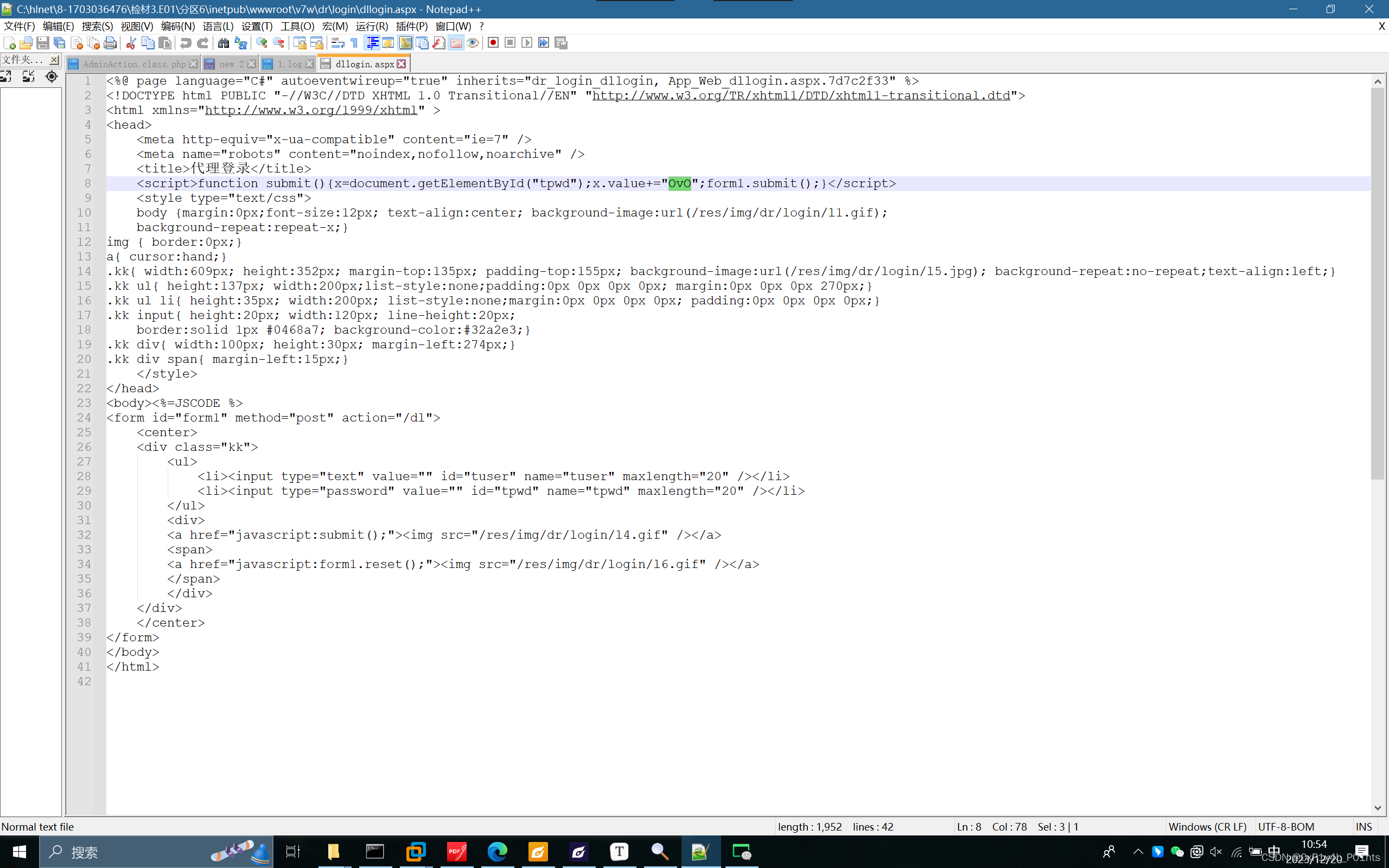Toggle the Function List panel icon
Screen dimensions: 1389x868
pos(439,43)
